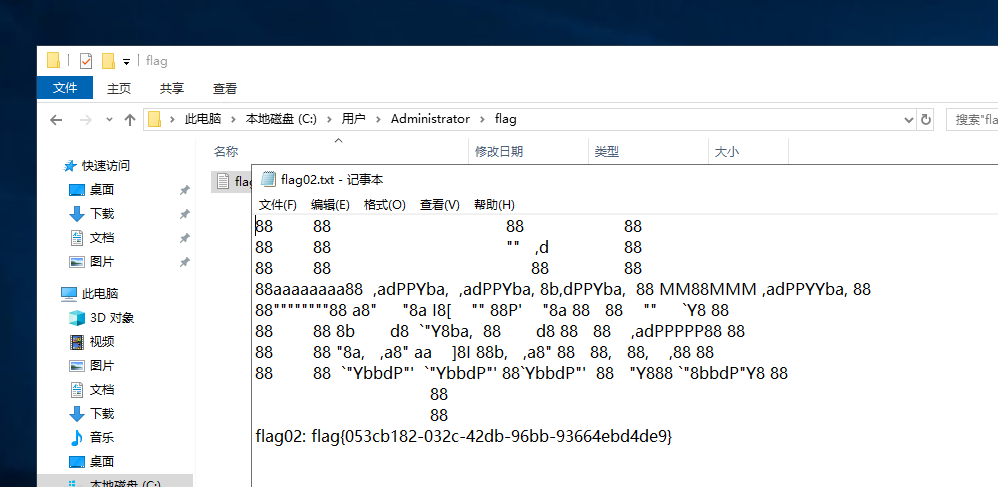Open recent locations dropdown arrow
Image resolution: width=998 pixels, height=487 pixels.
[x=109, y=119]
